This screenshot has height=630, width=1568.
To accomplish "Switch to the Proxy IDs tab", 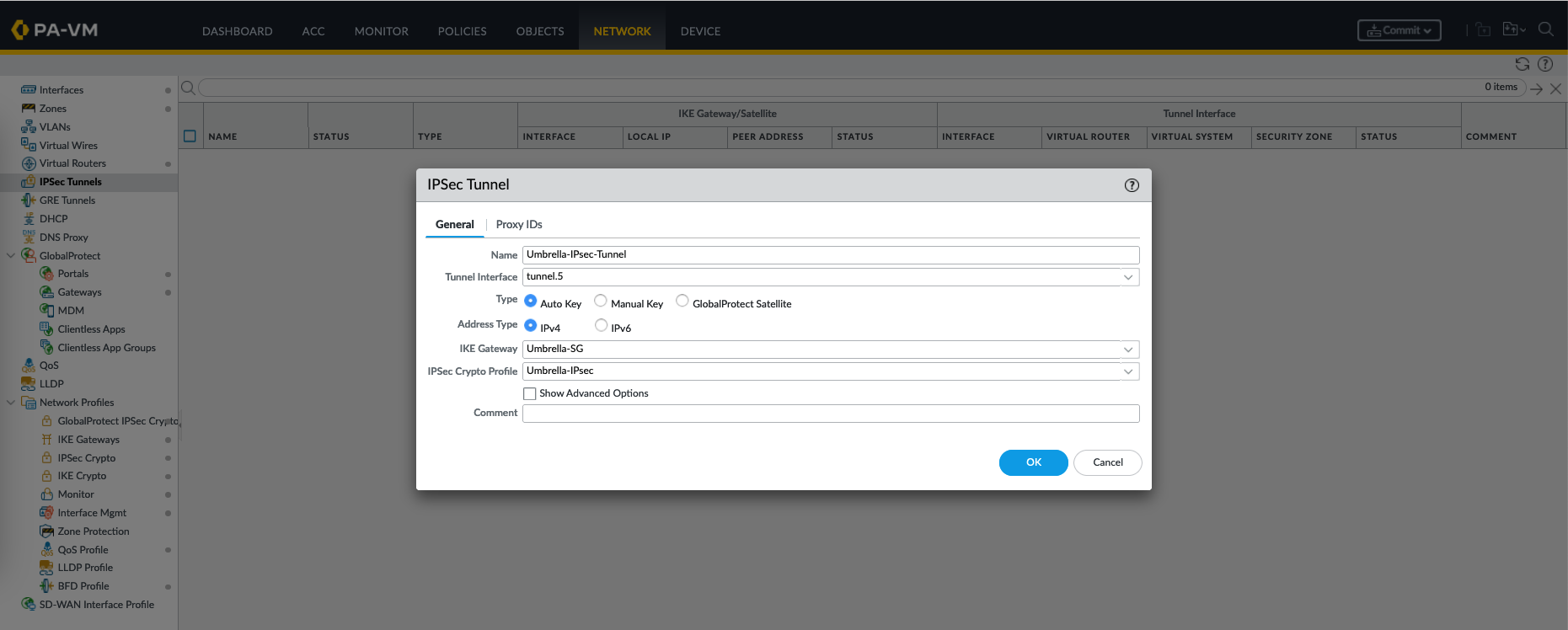I will coord(518,225).
